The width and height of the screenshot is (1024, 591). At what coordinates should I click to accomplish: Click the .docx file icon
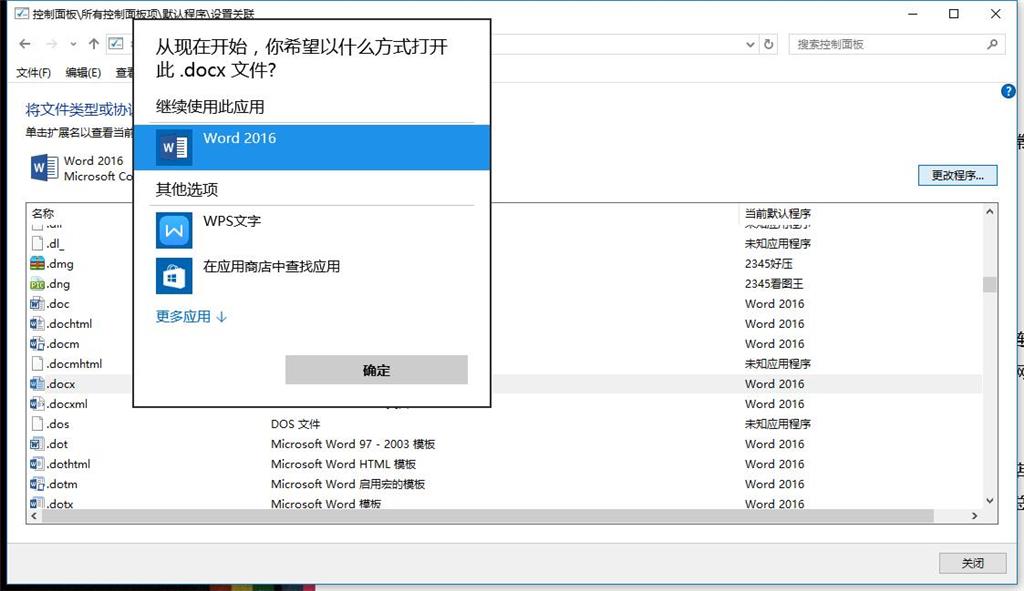click(37, 384)
